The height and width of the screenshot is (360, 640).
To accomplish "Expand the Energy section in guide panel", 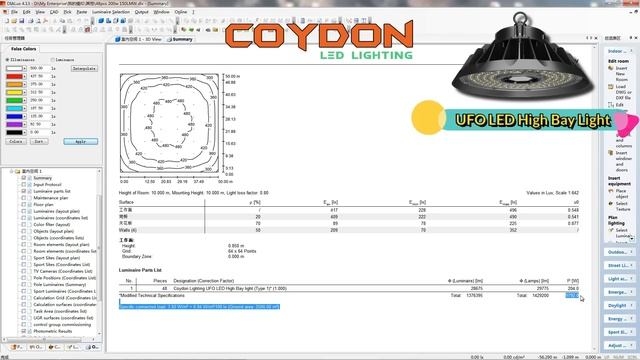I will (x=619, y=319).
